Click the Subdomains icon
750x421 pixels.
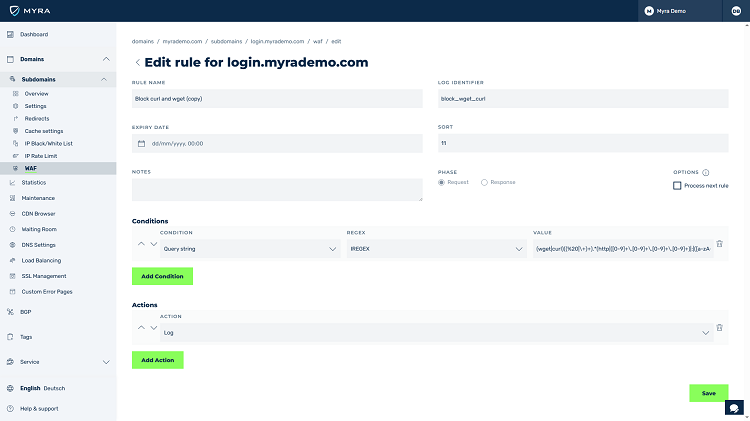12,79
